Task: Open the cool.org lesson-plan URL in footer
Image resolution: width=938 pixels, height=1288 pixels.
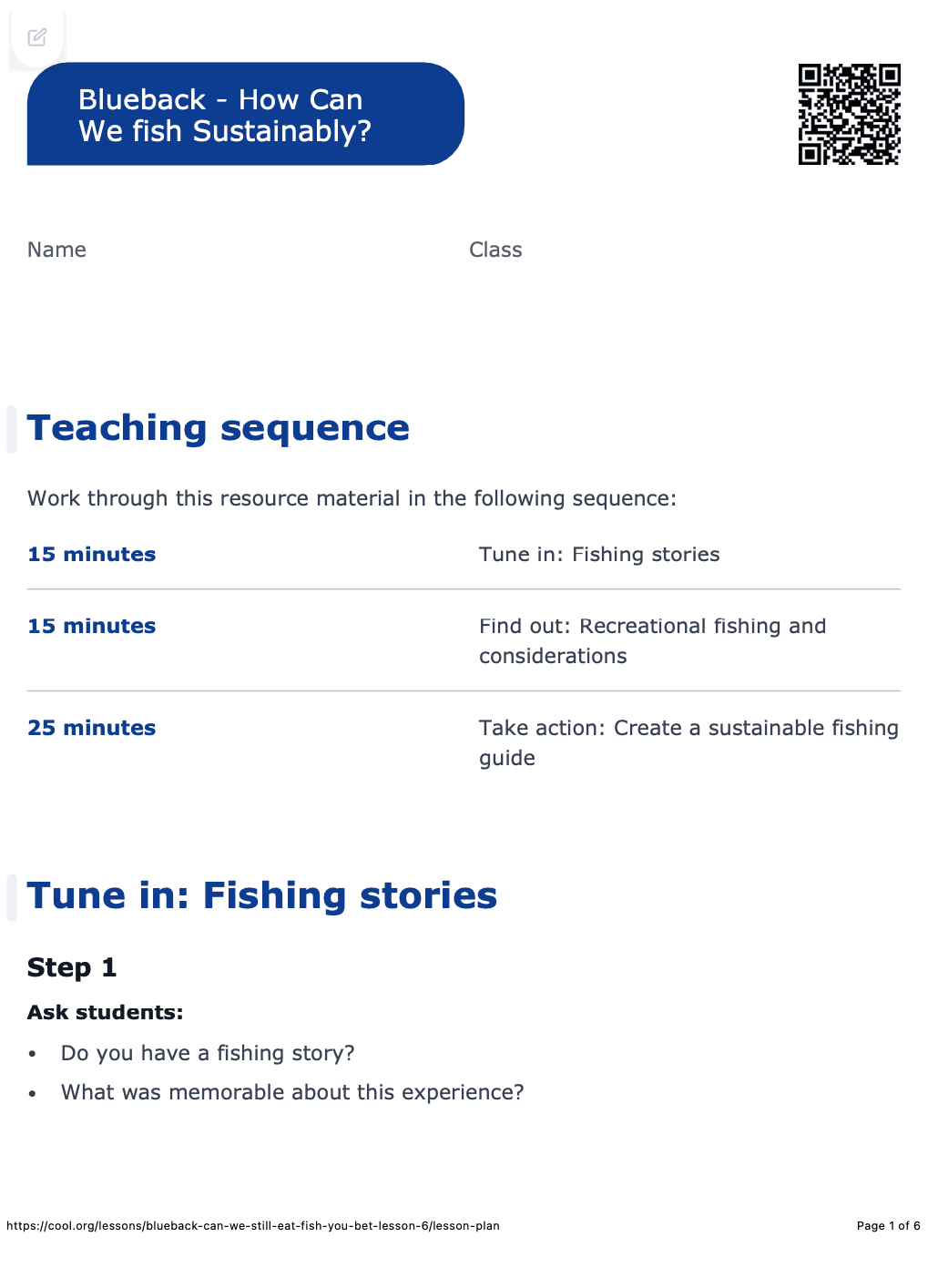Action: pyautogui.click(x=253, y=1226)
